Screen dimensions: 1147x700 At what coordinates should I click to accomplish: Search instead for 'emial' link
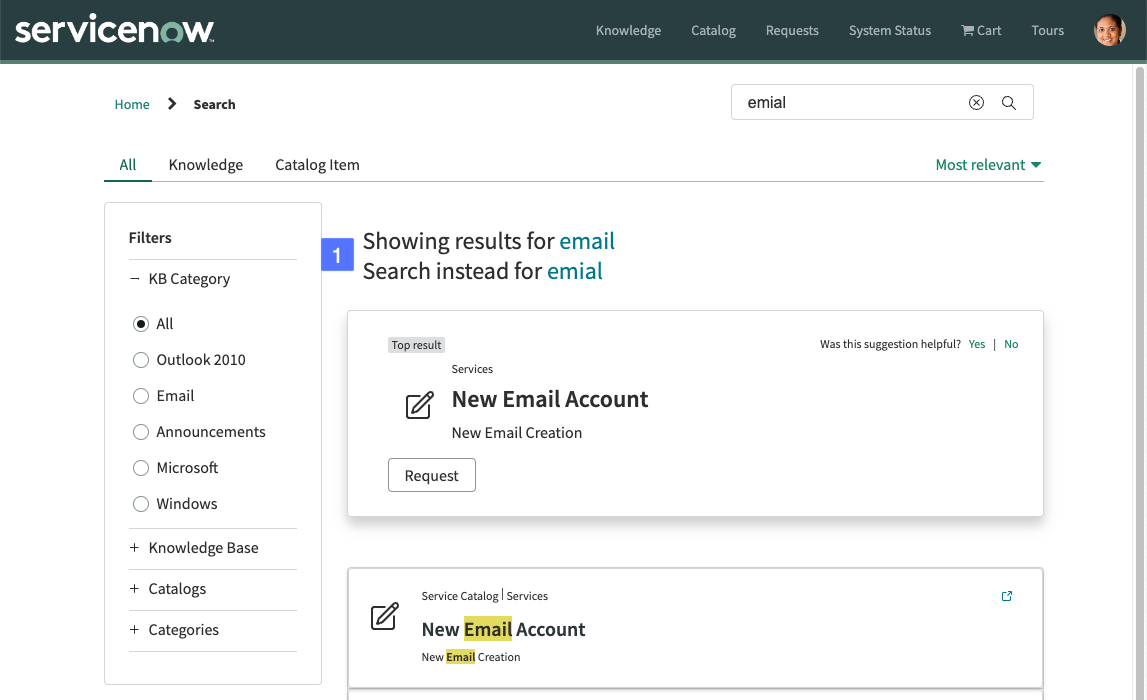[x=574, y=271]
